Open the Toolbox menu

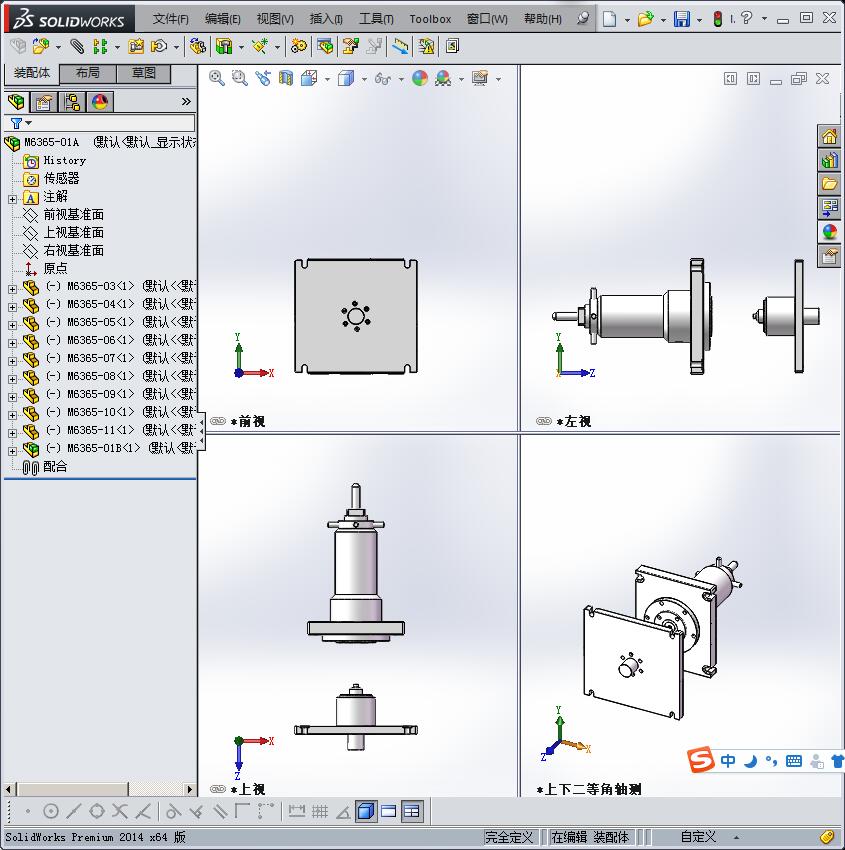(x=430, y=19)
